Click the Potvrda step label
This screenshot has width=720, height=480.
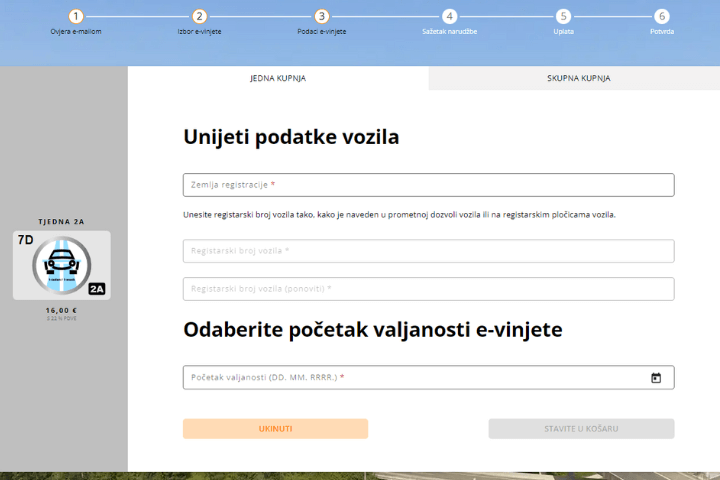pyautogui.click(x=662, y=32)
